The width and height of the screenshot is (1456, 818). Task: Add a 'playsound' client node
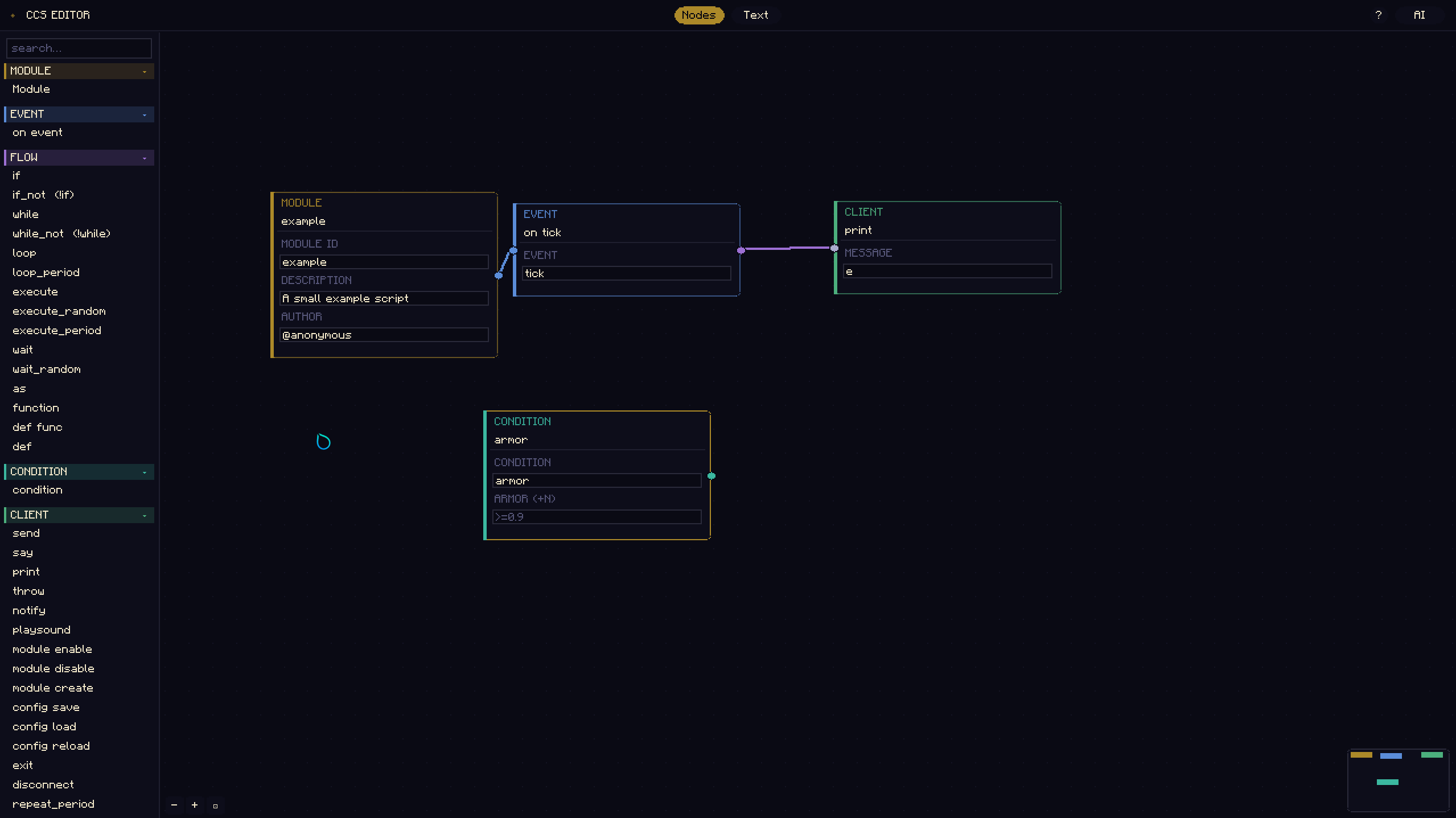[79, 630]
